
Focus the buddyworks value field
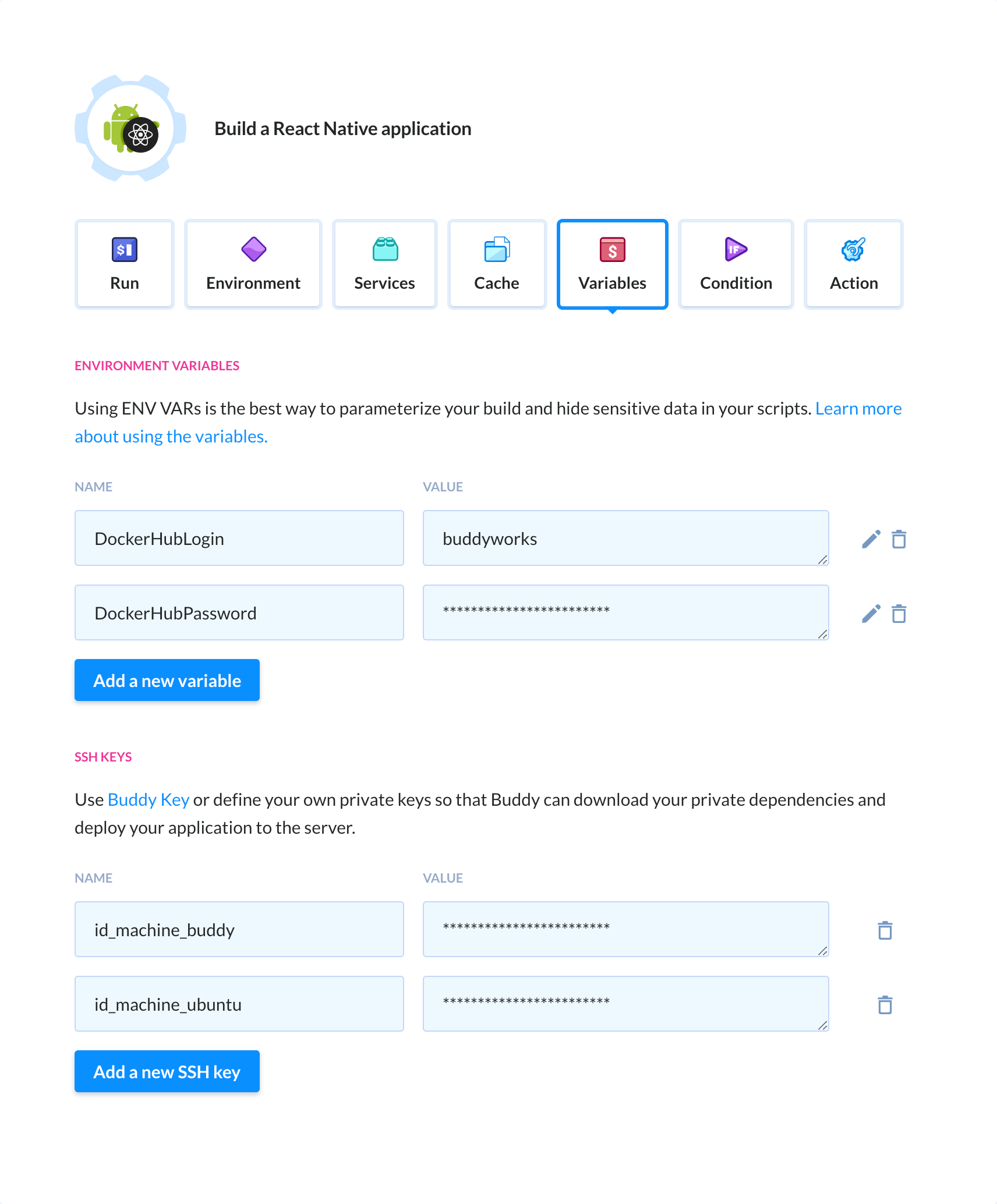[x=625, y=539]
